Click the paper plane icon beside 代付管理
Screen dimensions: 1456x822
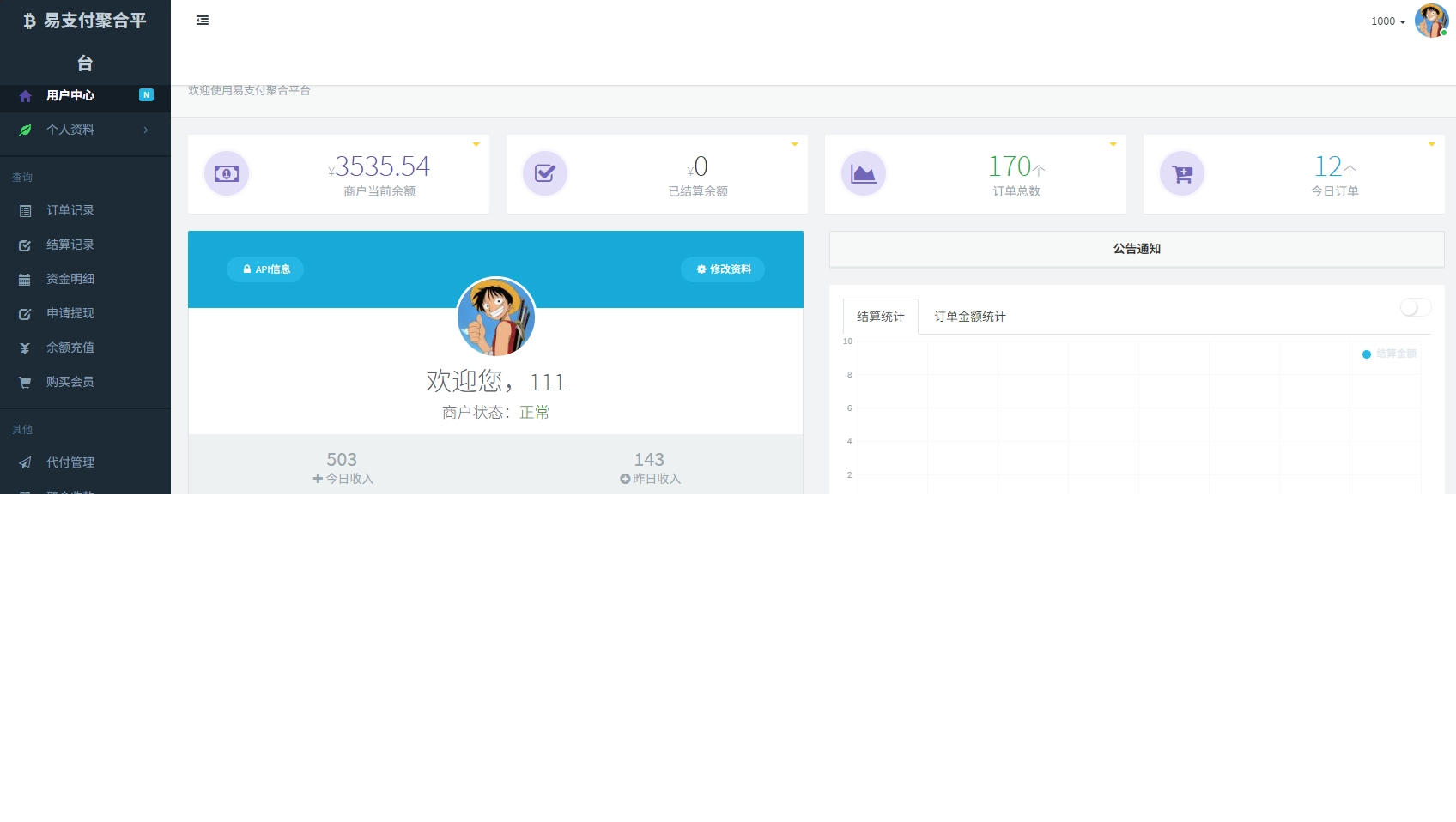25,463
